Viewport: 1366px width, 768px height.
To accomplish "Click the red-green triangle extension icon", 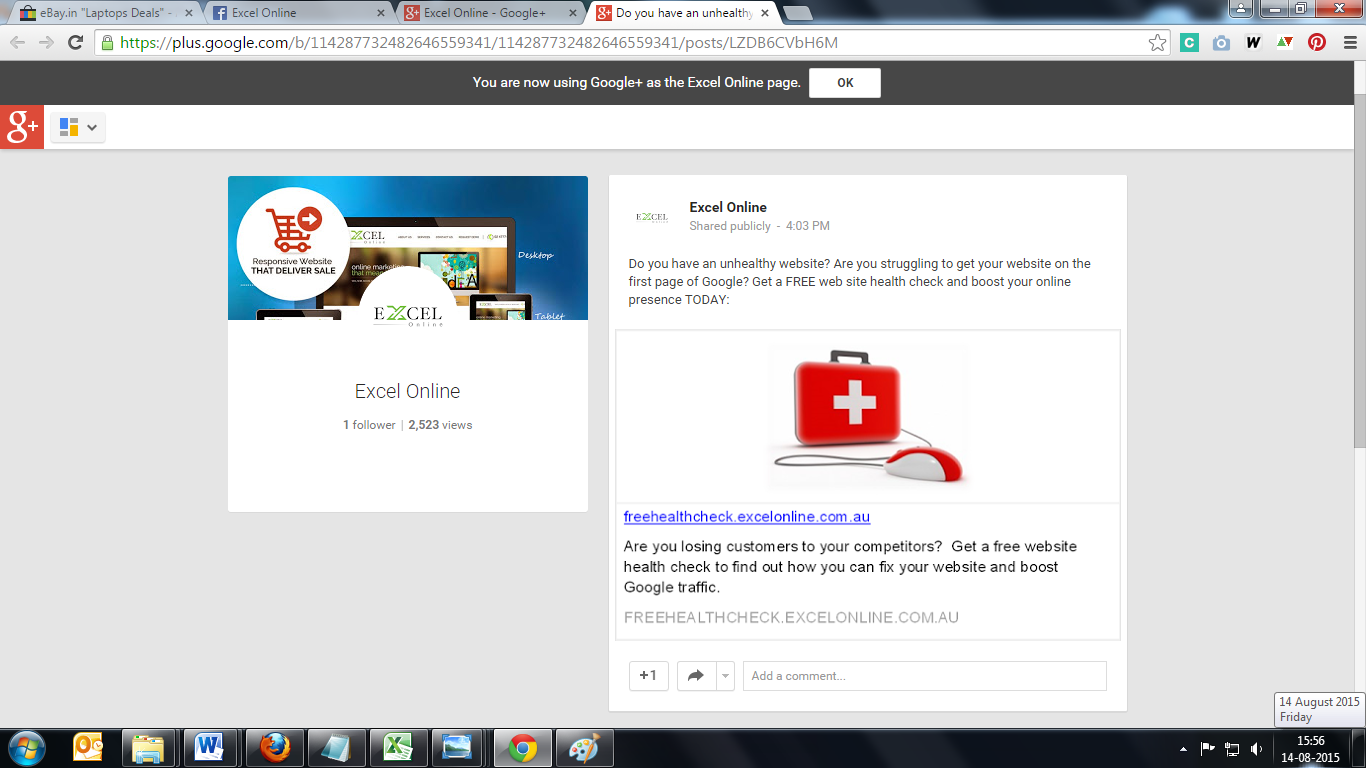I will click(x=1285, y=43).
